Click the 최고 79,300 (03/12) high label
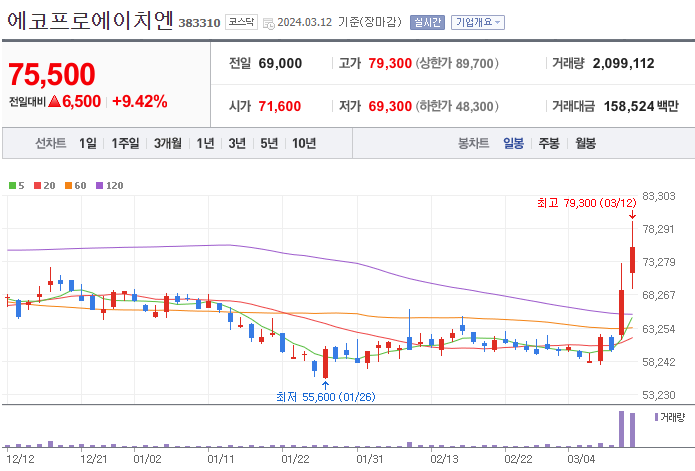This screenshot has width=695, height=471. pyautogui.click(x=586, y=203)
